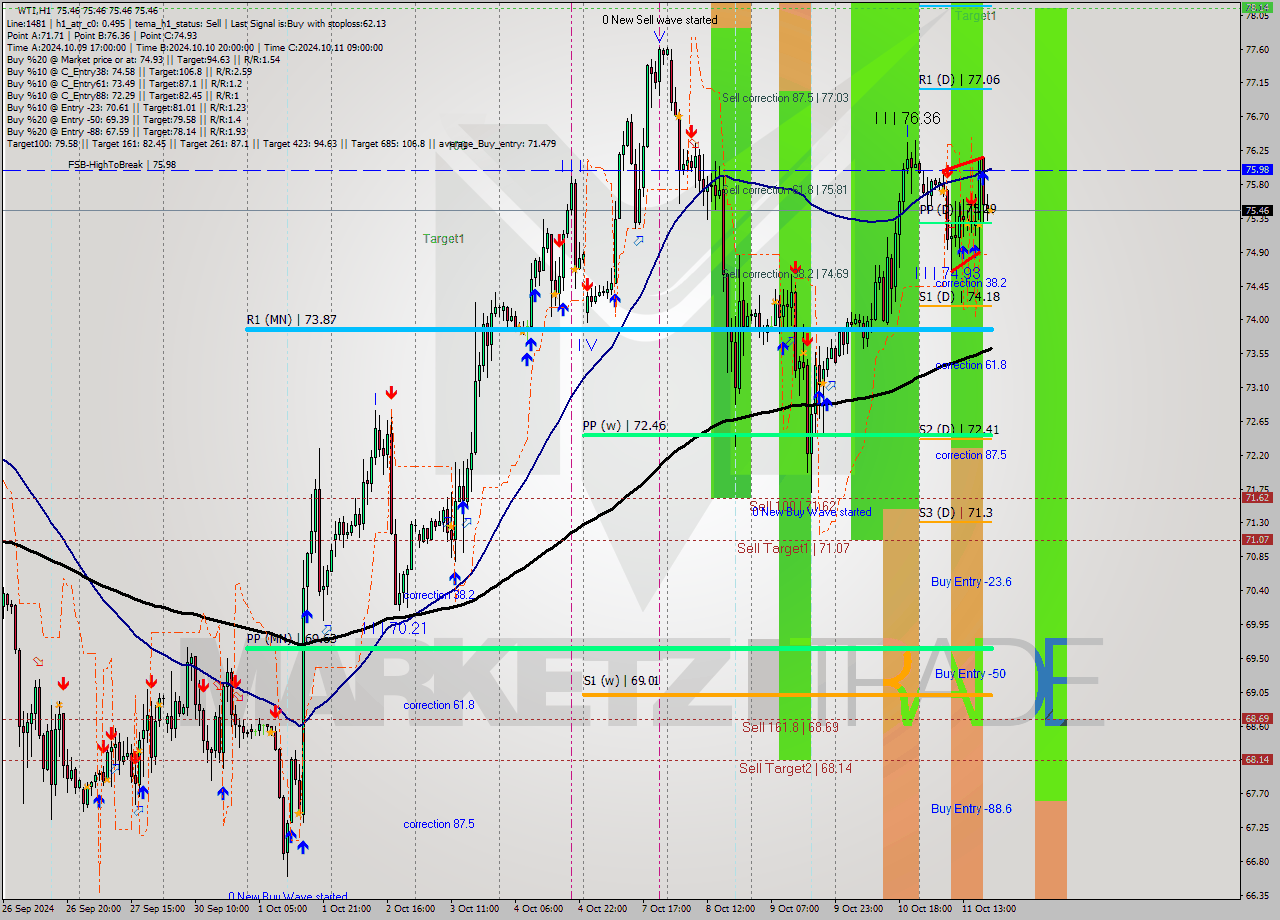Viewport: 1280px width, 920px height.
Task: Click the 'Buy Entry -50' label
Action: (x=970, y=674)
